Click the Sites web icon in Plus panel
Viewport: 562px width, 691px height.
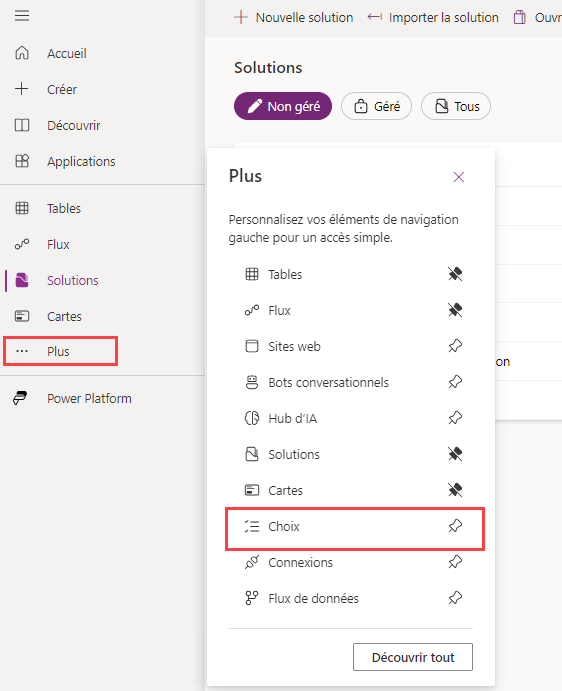tap(252, 346)
